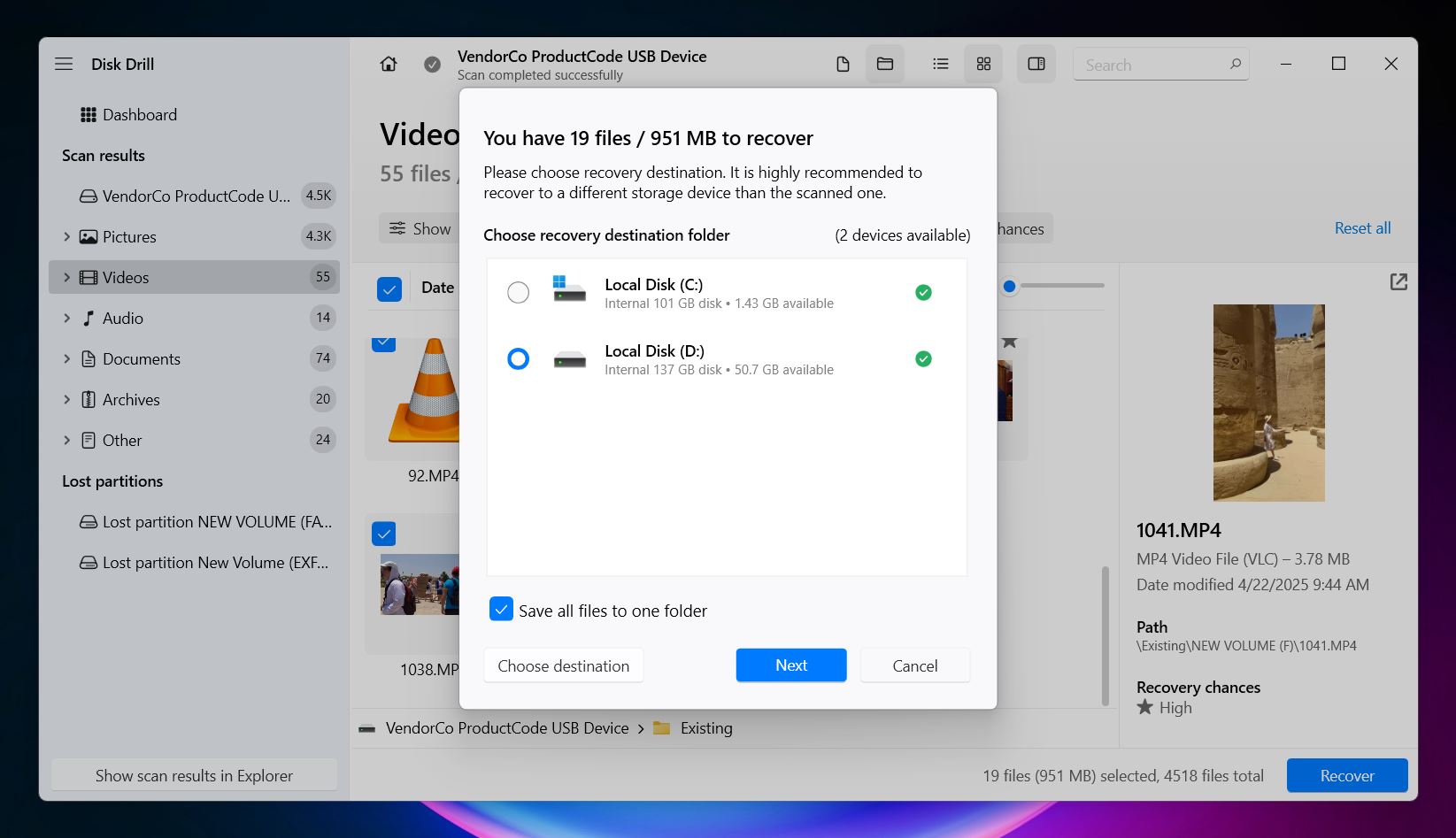Uncheck the 1038.MP4 file checkbox
1456x838 pixels.
[383, 534]
